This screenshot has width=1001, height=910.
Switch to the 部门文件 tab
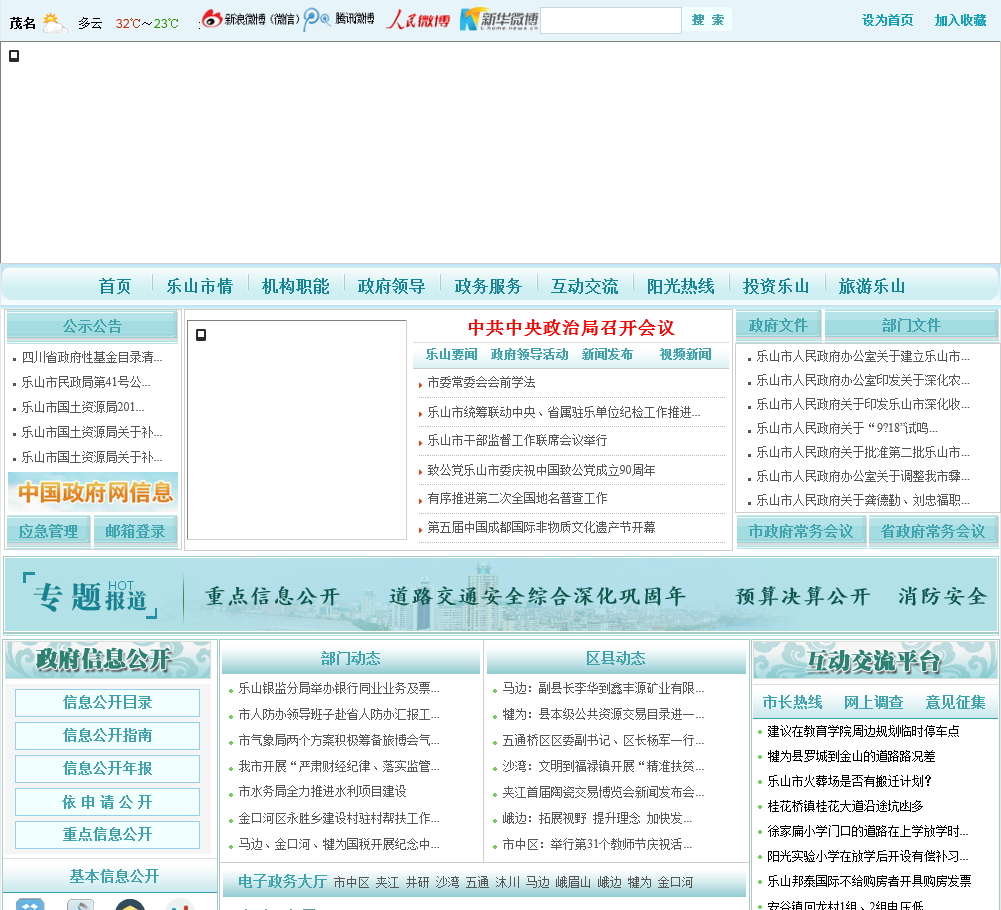[x=911, y=325]
